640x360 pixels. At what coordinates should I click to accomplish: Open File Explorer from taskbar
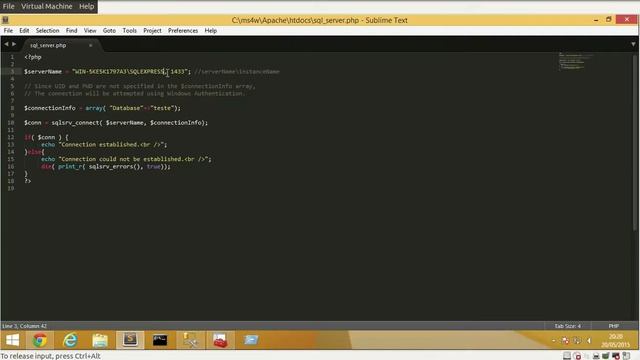point(100,340)
